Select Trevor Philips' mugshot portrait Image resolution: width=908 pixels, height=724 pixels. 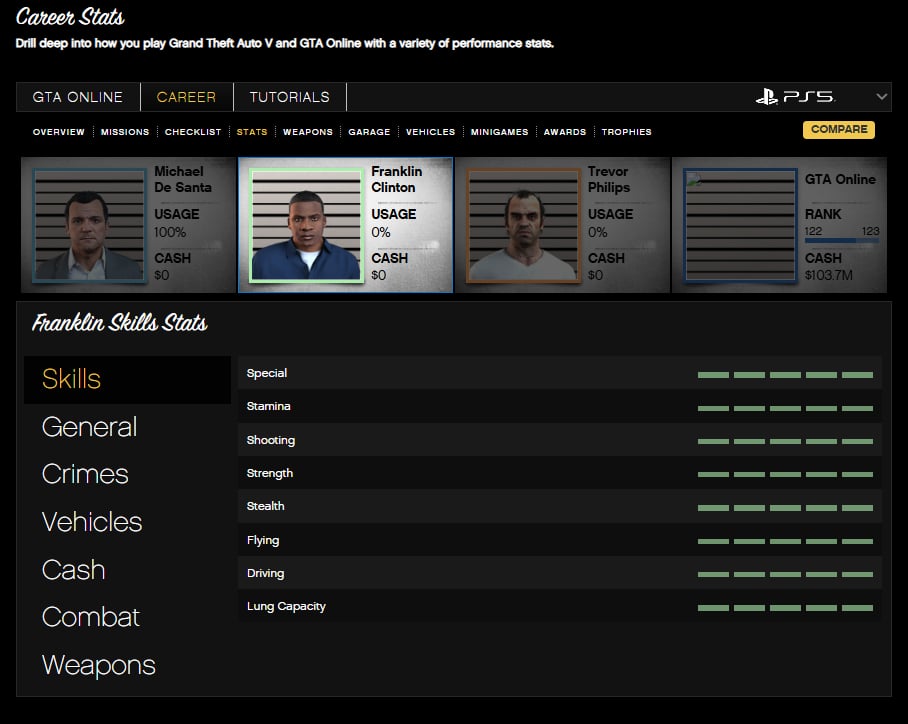pos(523,225)
